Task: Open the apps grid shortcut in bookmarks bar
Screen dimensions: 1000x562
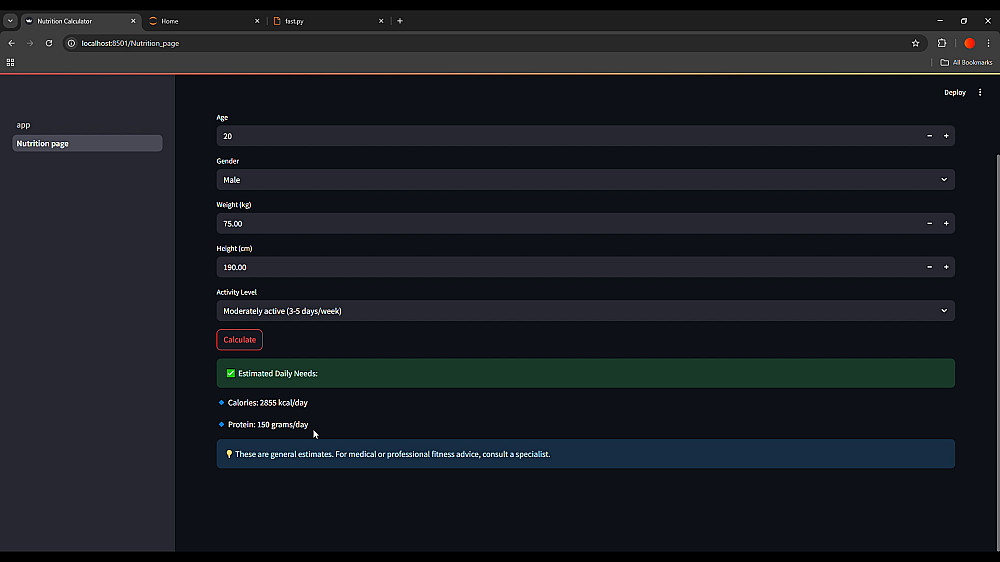Action: pyautogui.click(x=10, y=63)
